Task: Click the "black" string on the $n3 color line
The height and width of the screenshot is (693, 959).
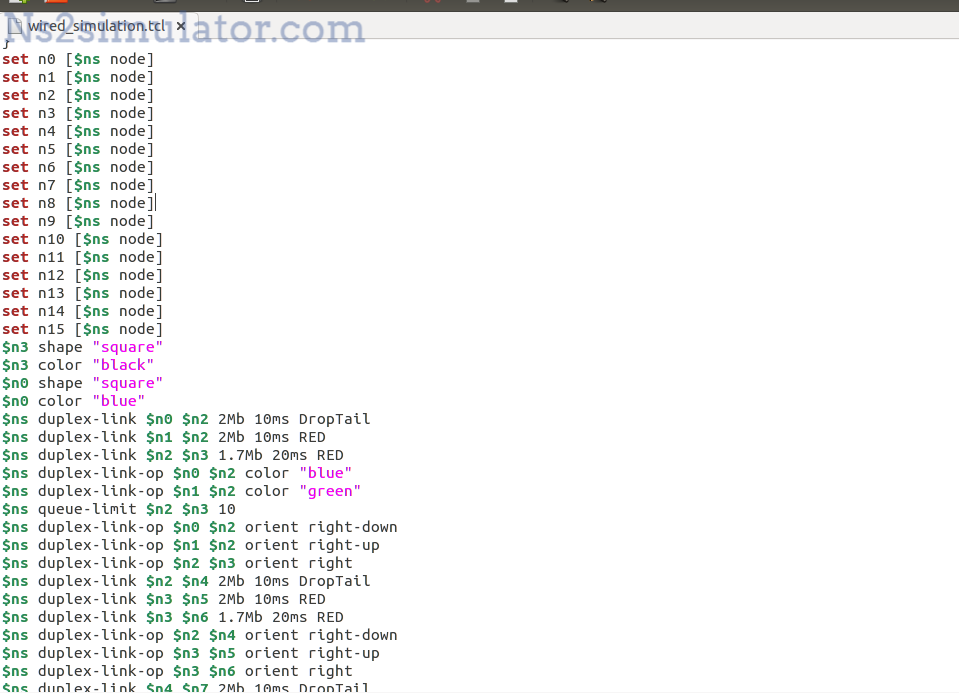Action: coord(123,365)
